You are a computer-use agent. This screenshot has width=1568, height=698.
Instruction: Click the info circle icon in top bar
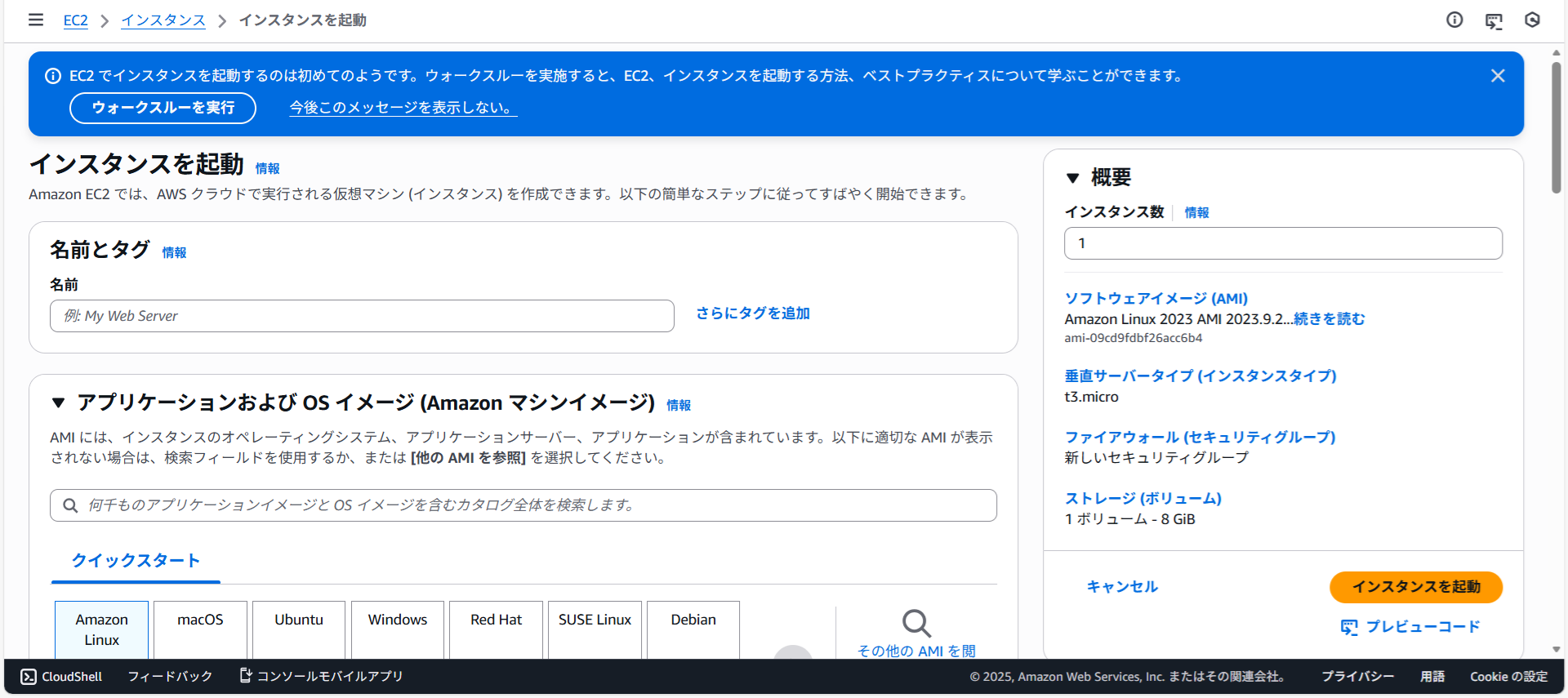click(1454, 20)
